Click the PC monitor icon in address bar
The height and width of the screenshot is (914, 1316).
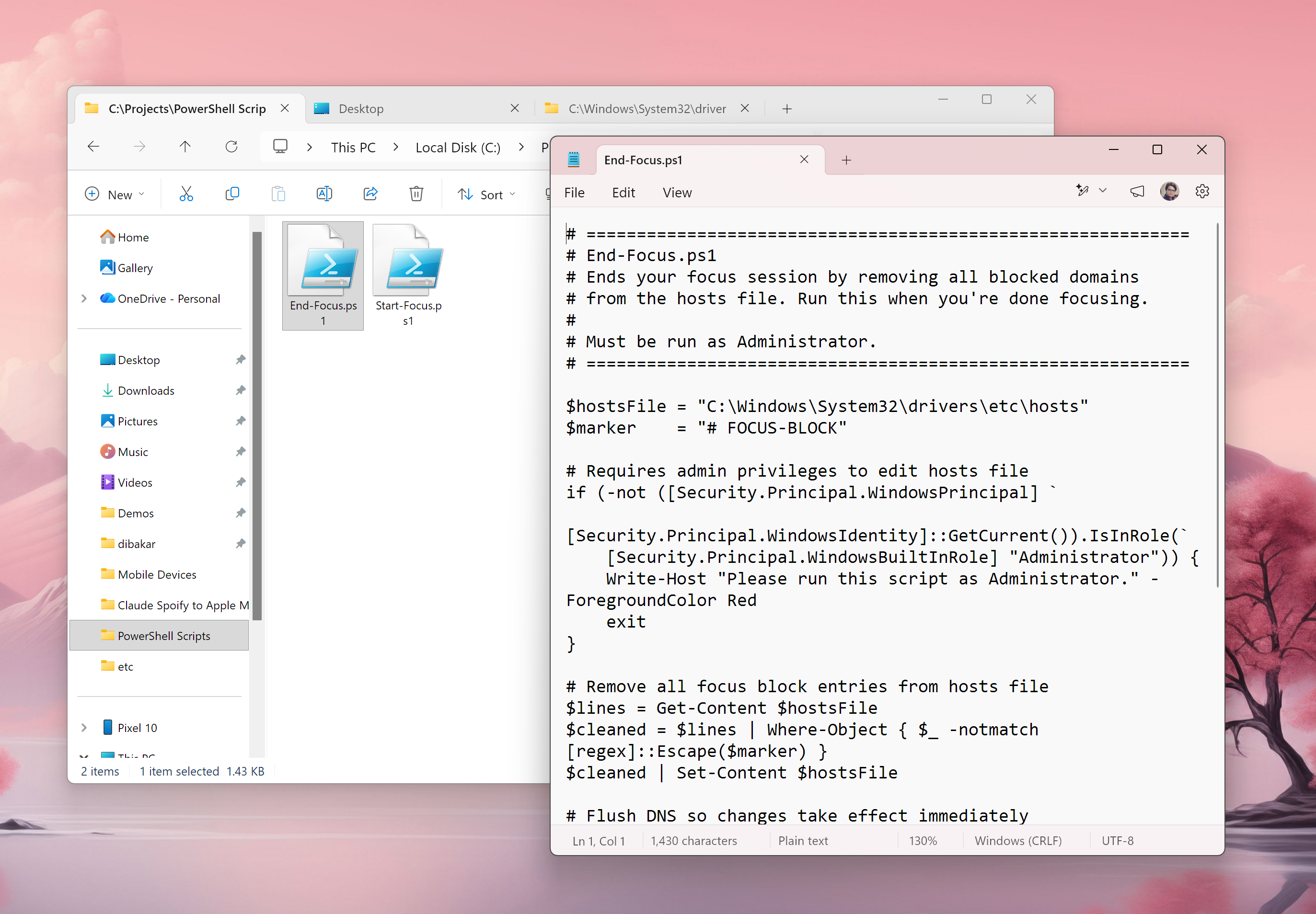point(280,147)
